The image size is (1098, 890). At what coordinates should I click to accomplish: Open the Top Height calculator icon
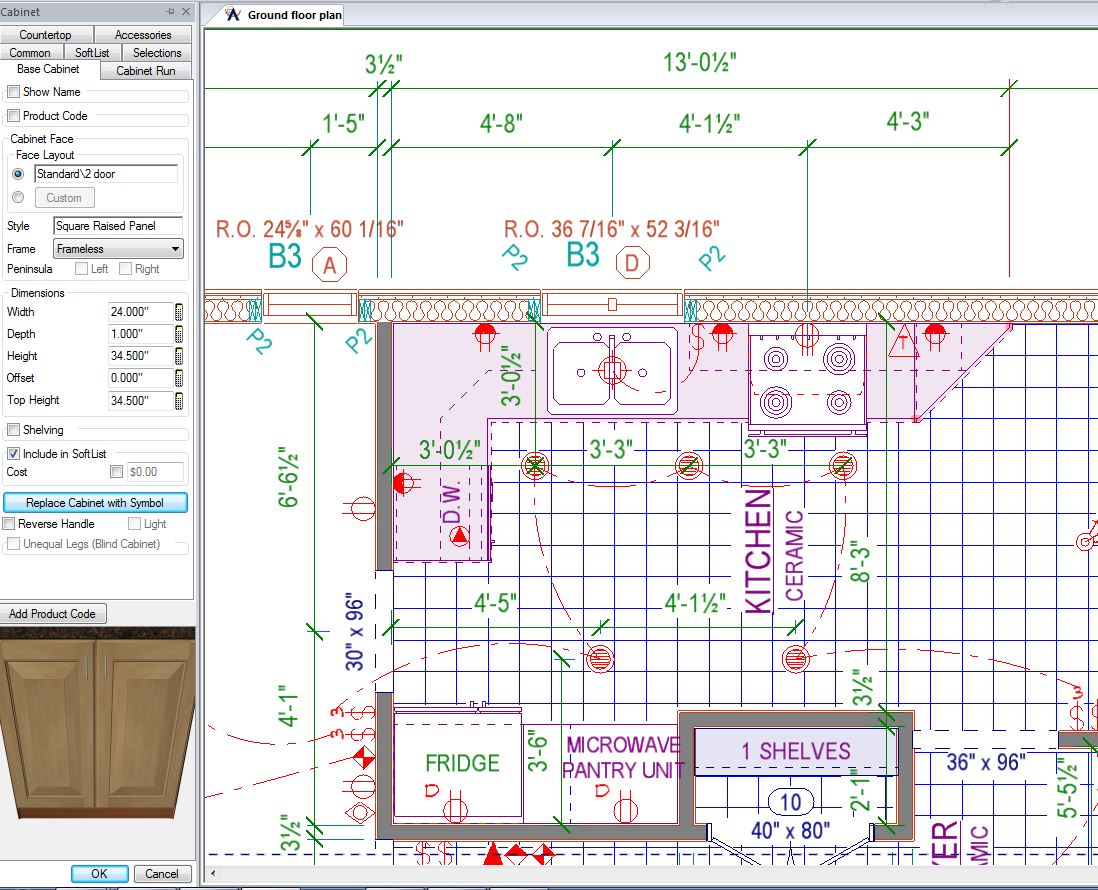(x=179, y=400)
